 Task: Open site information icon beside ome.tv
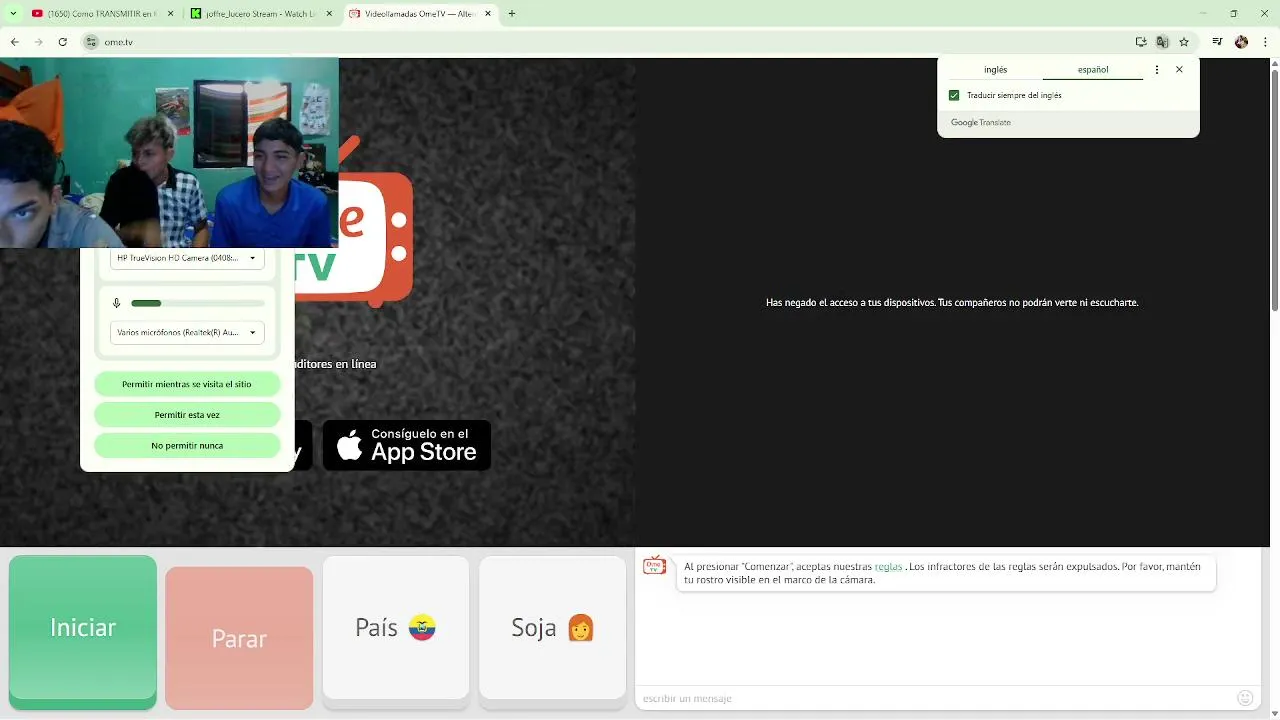(91, 42)
